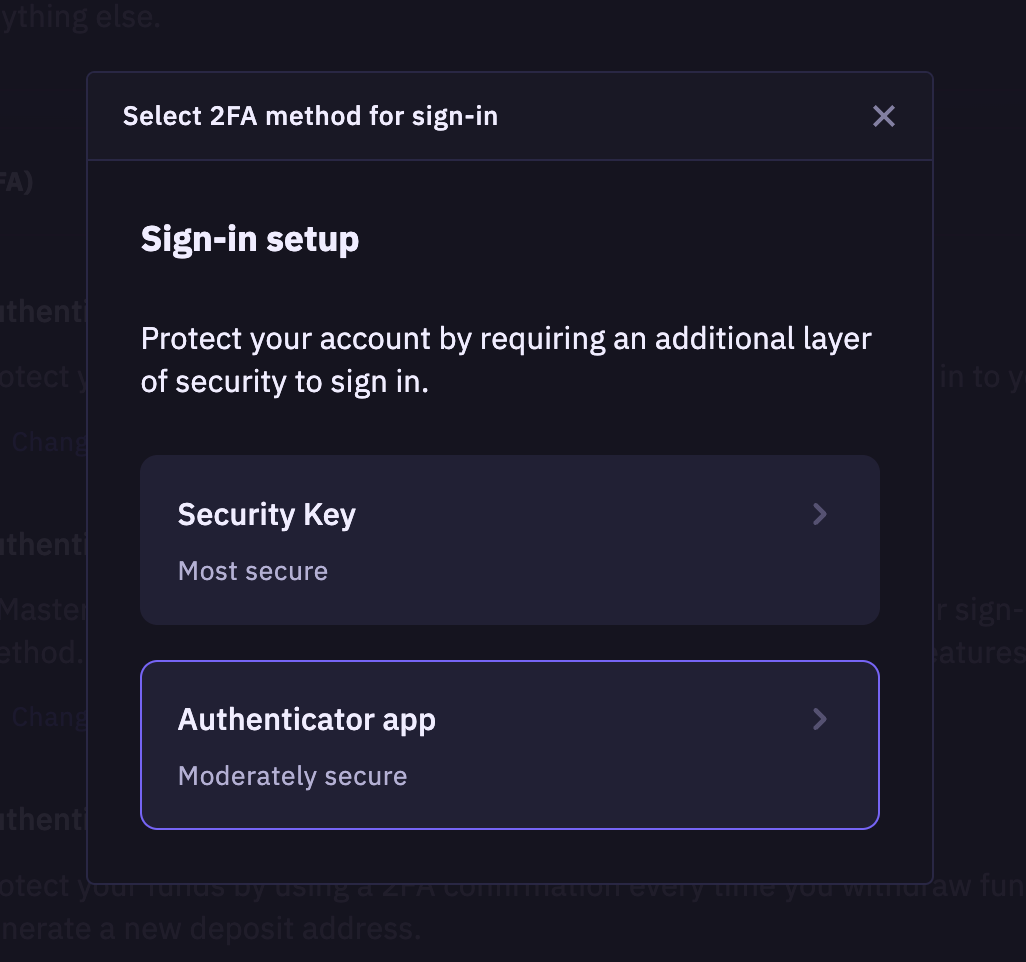Click the chevron arrow beside Security Key
1026x962 pixels.
[820, 514]
